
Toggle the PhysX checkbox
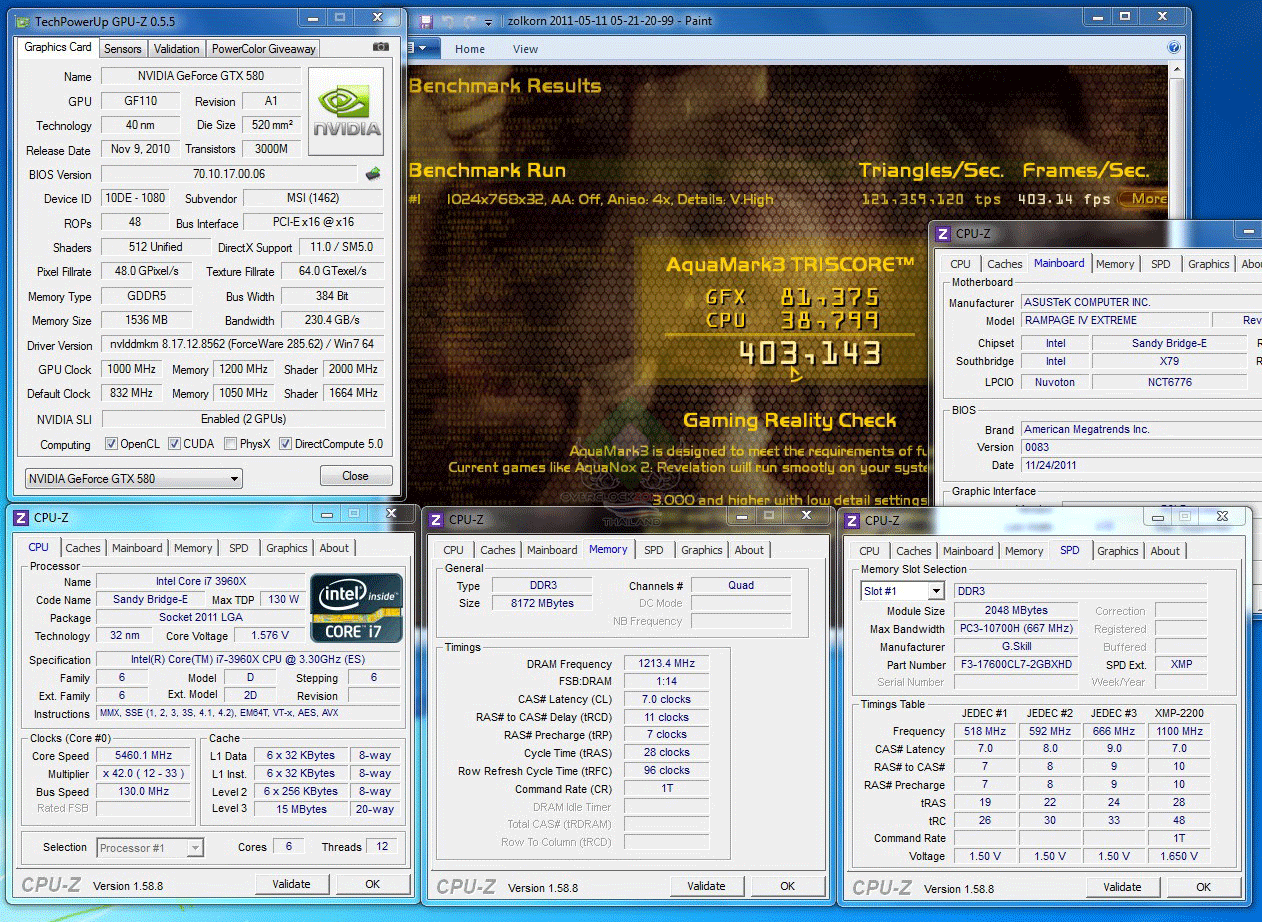231,444
